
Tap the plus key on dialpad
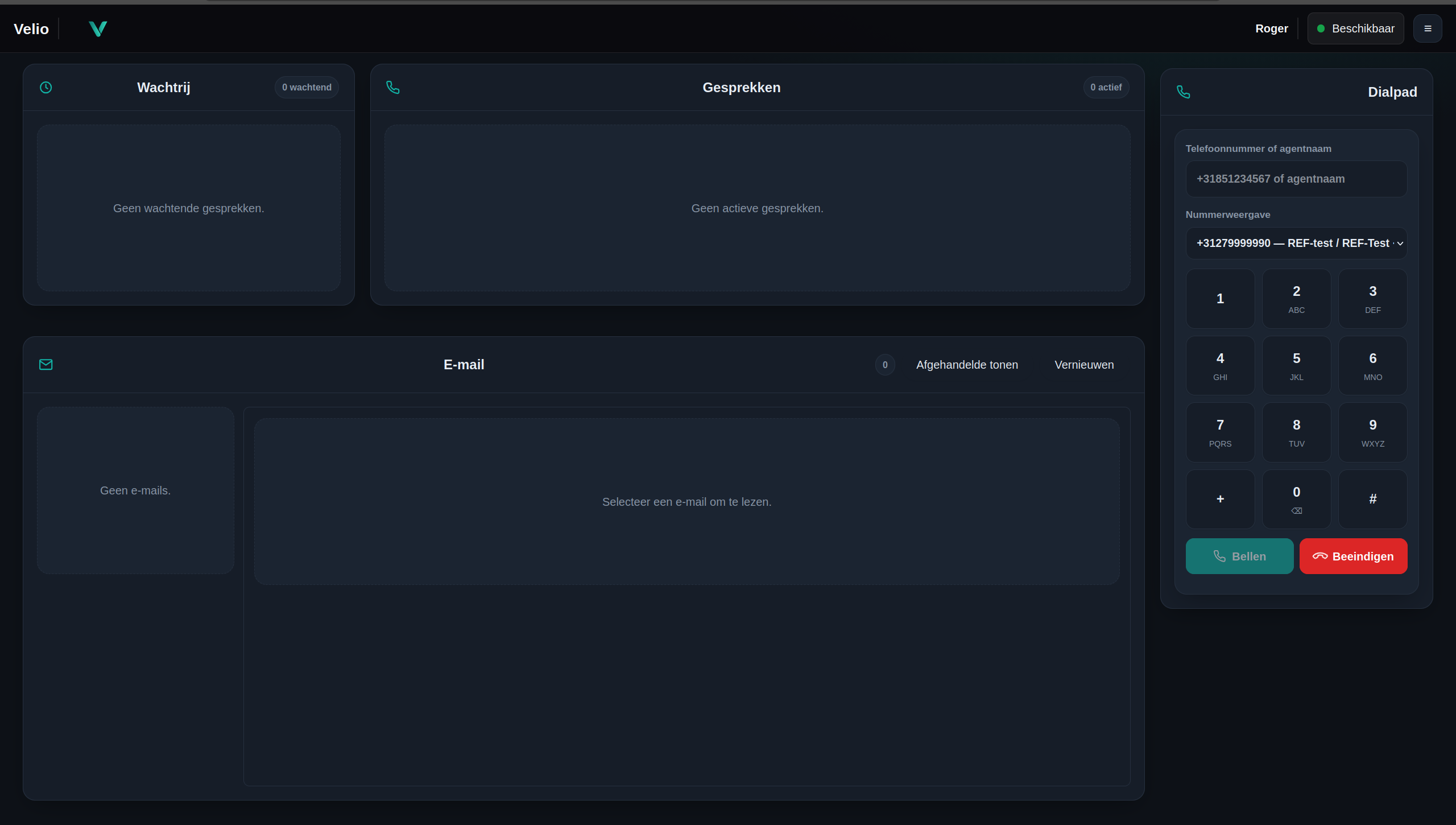pyautogui.click(x=1221, y=499)
